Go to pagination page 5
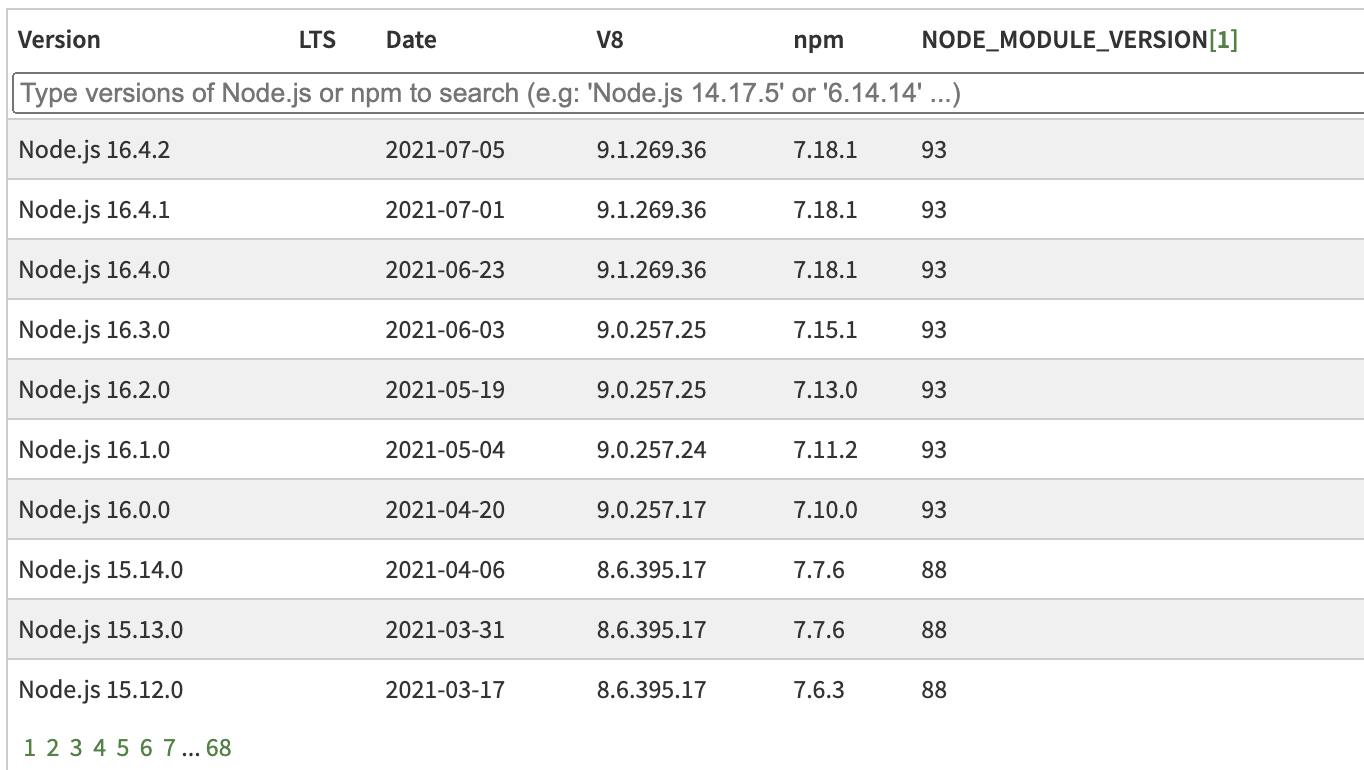This screenshot has height=770, width=1364. pos(123,746)
